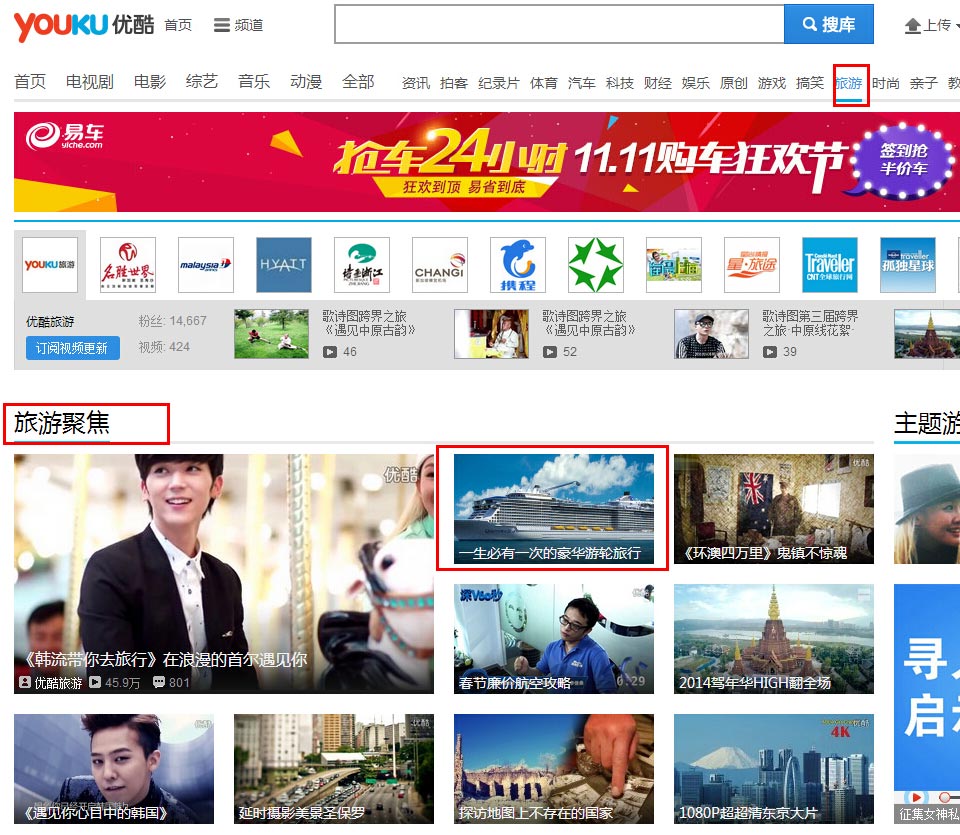Click the 搜库 search button
The width and height of the screenshot is (960, 835).
point(828,25)
